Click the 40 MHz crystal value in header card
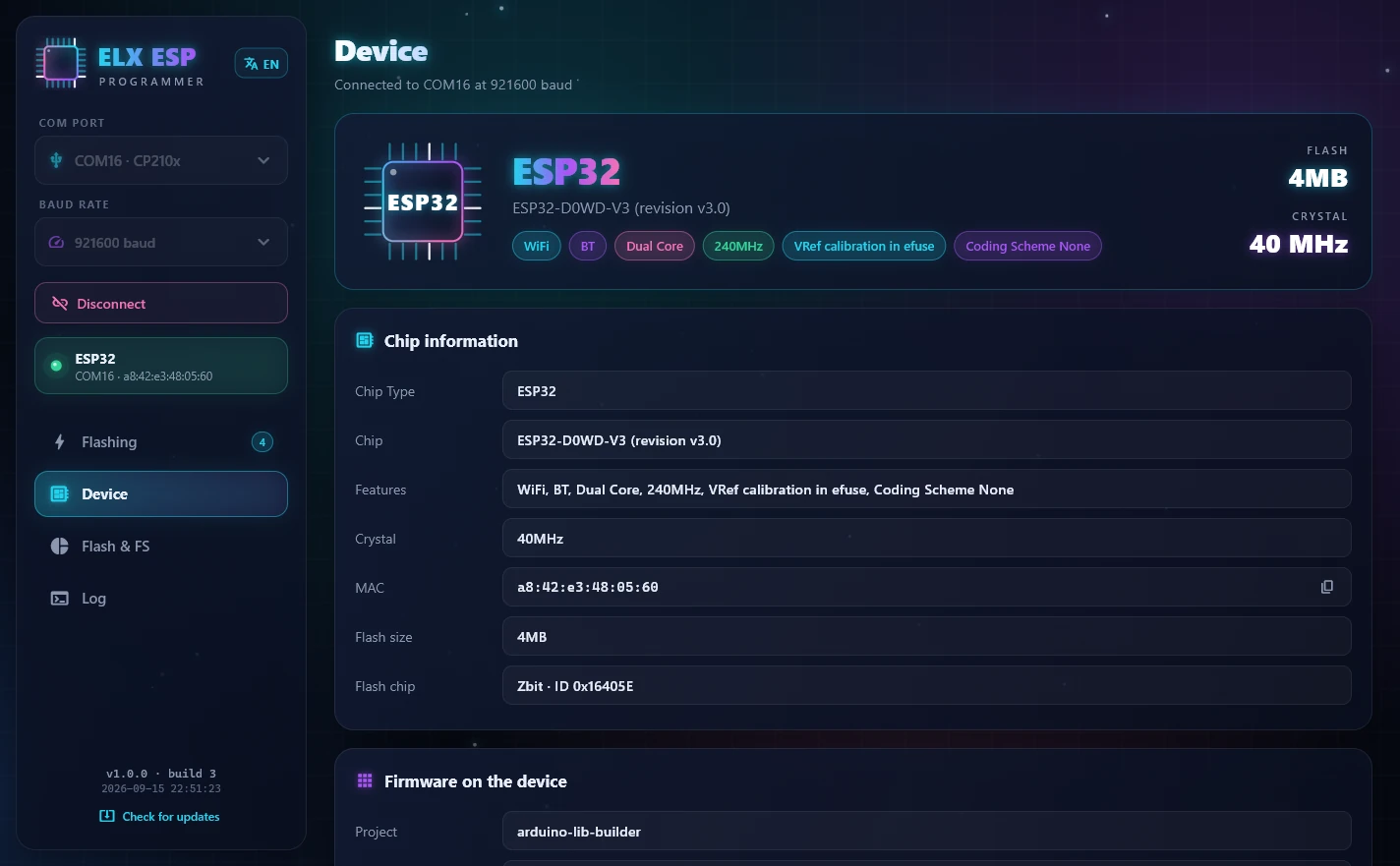The height and width of the screenshot is (866, 1400). coord(1299,244)
